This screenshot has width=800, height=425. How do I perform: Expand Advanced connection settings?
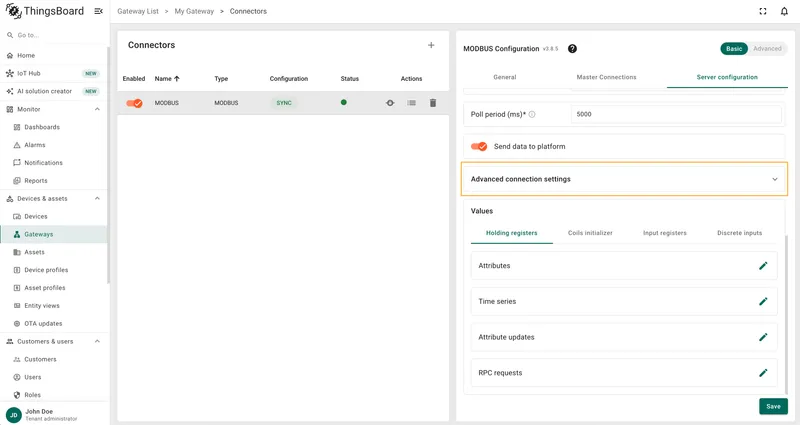click(x=624, y=179)
